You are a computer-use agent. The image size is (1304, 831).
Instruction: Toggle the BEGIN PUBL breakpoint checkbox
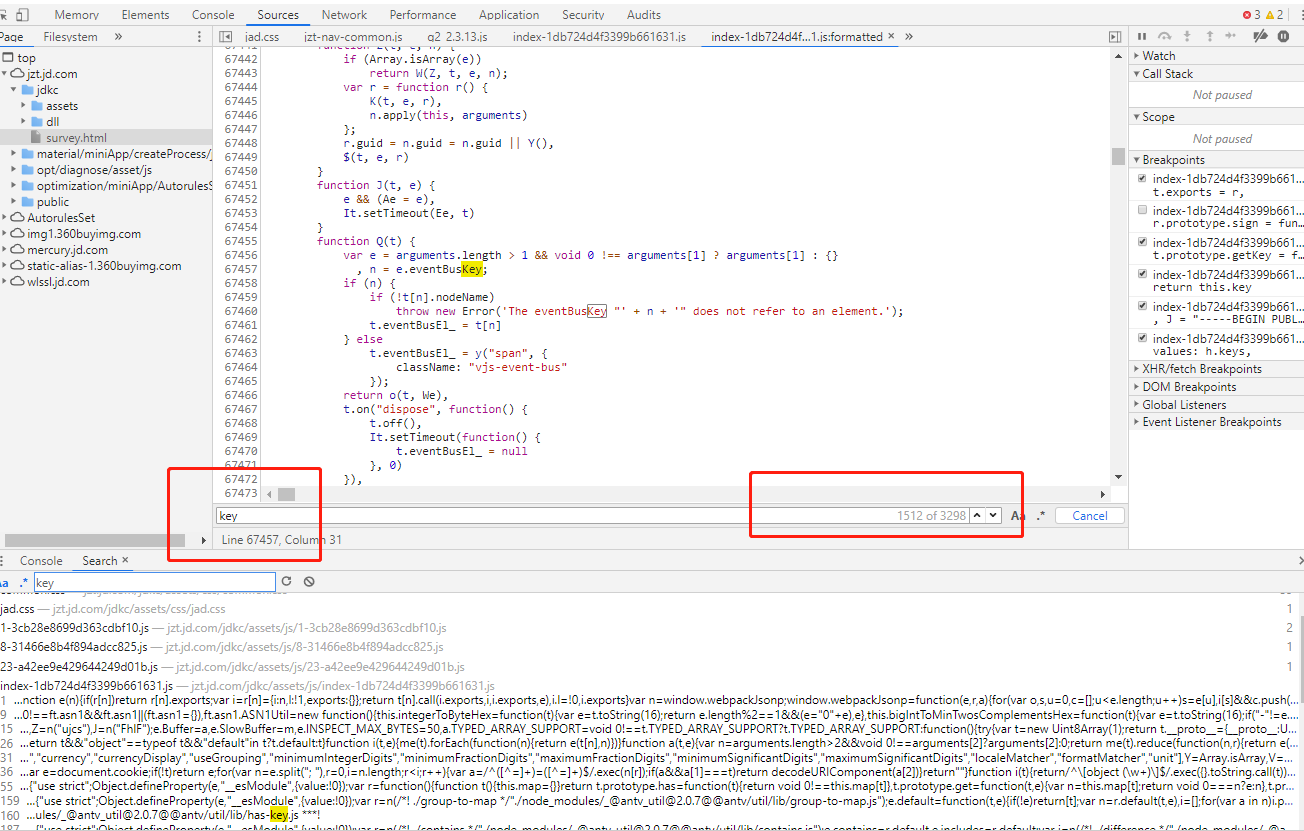coord(1142,307)
